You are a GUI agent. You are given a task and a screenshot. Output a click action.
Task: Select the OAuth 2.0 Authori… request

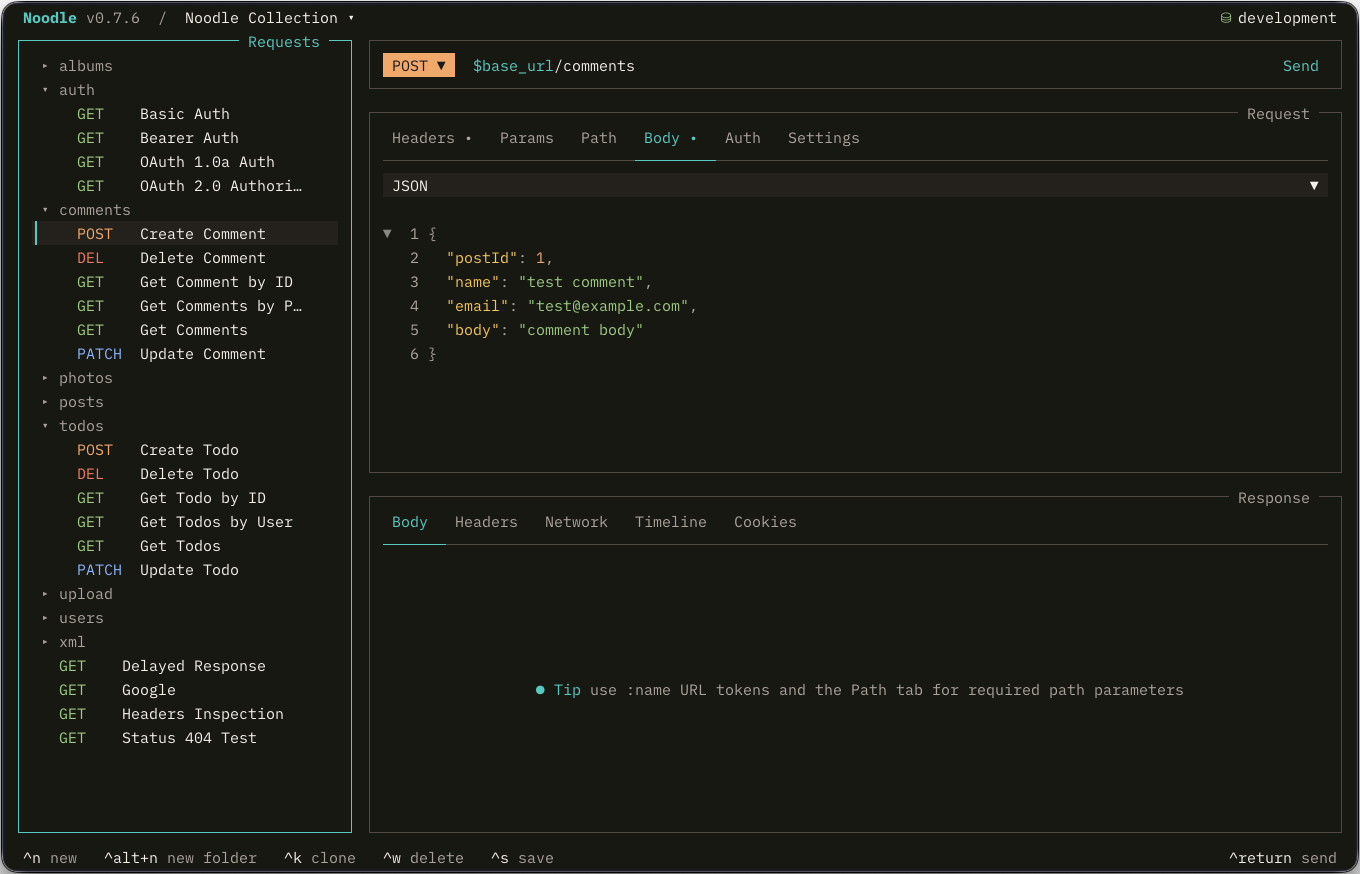coord(187,186)
